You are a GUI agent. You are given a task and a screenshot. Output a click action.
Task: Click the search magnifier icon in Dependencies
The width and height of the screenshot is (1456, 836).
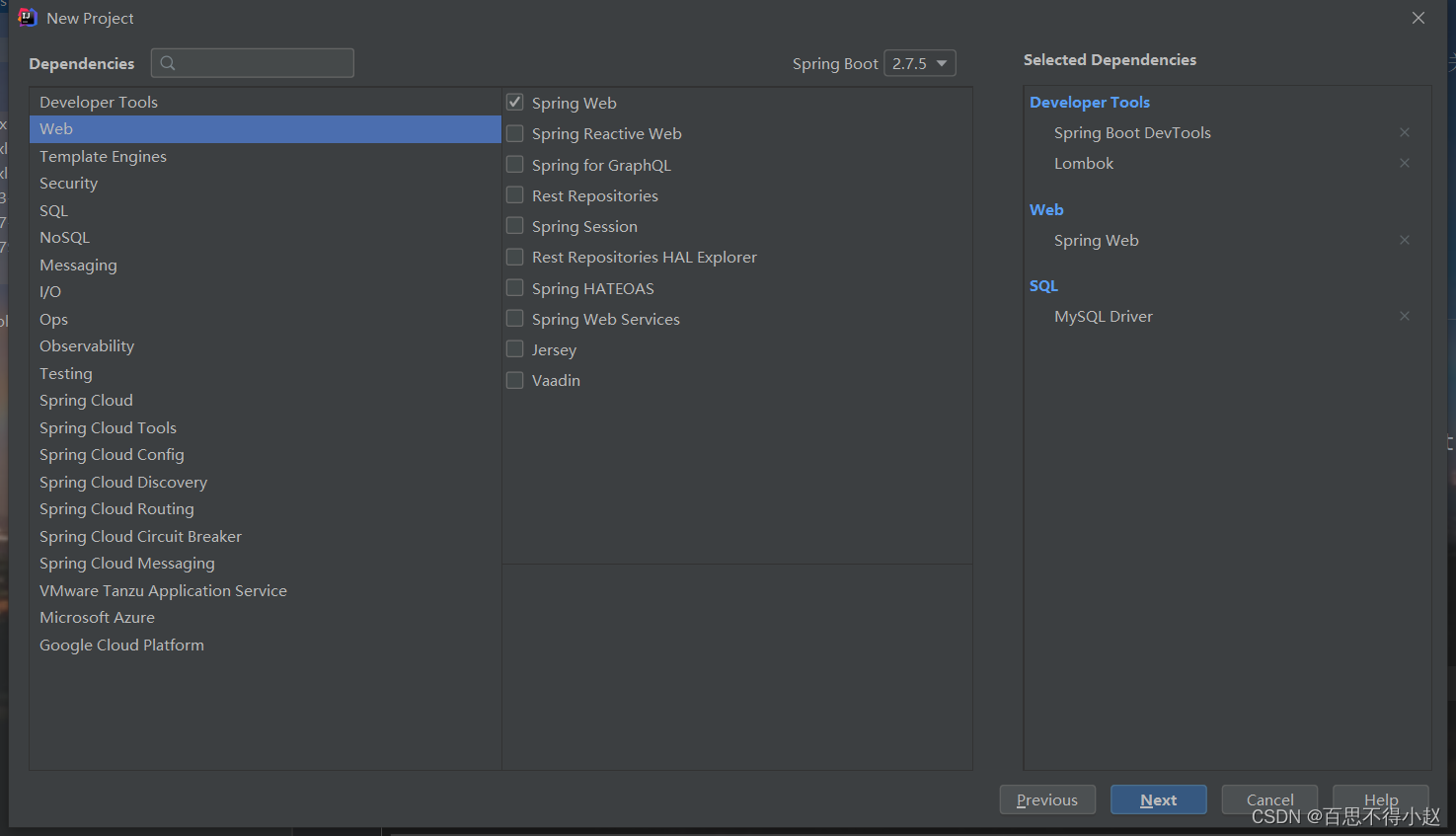pos(168,63)
